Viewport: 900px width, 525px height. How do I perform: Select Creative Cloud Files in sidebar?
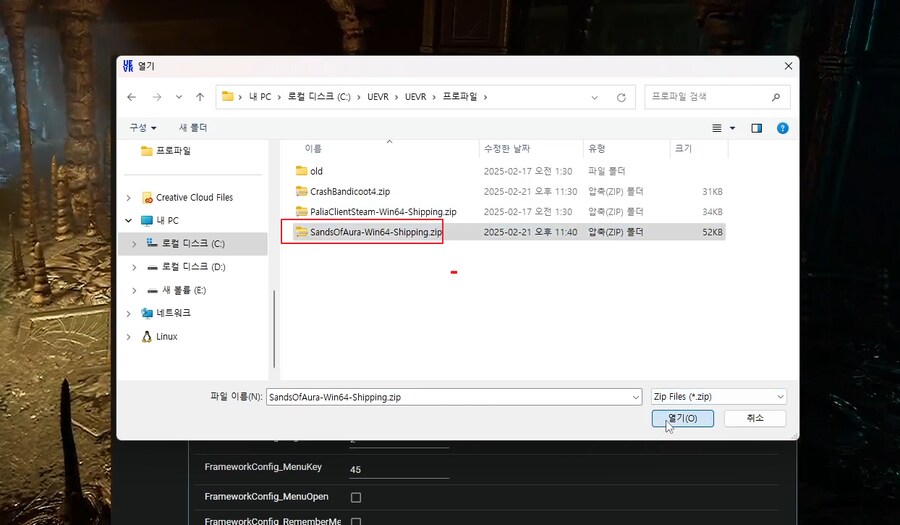pos(194,197)
